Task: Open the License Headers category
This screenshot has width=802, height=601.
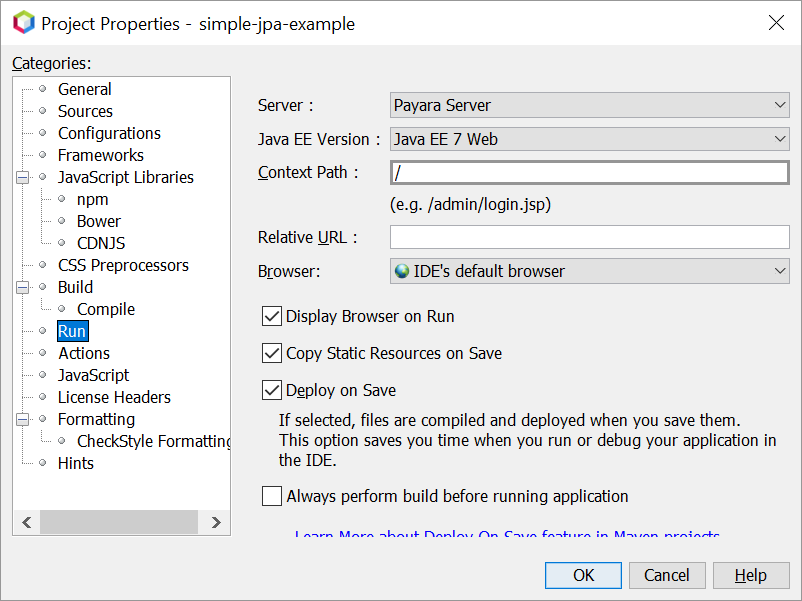Action: tap(114, 397)
